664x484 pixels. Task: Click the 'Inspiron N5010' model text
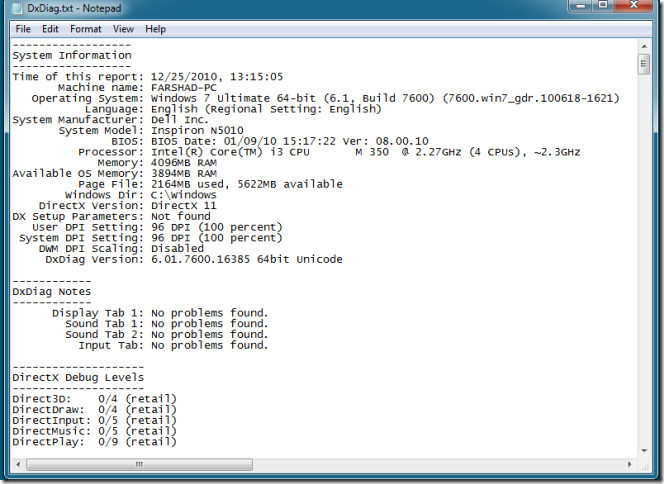click(x=197, y=130)
